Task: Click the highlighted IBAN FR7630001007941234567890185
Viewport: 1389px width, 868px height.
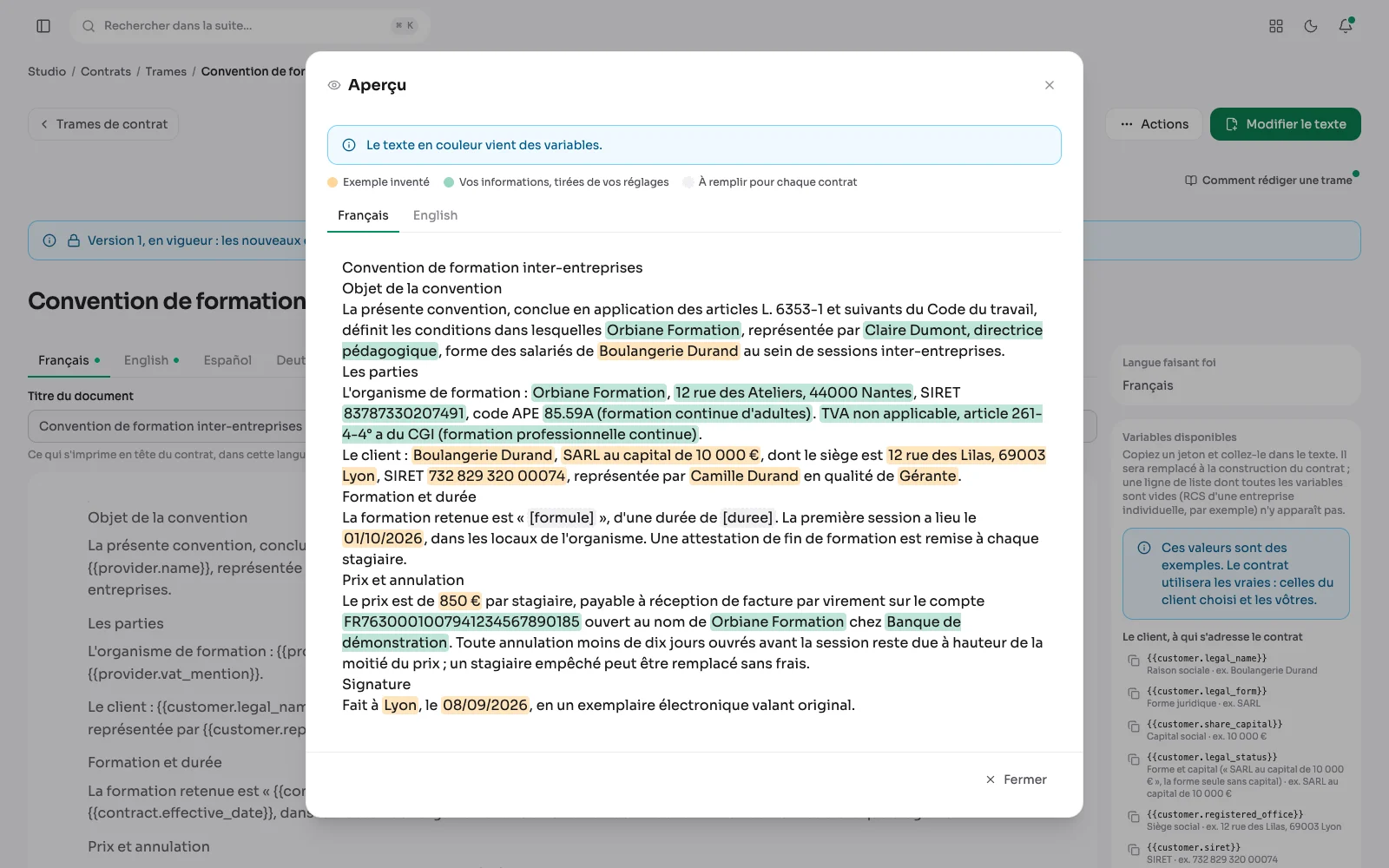Action: [x=462, y=621]
